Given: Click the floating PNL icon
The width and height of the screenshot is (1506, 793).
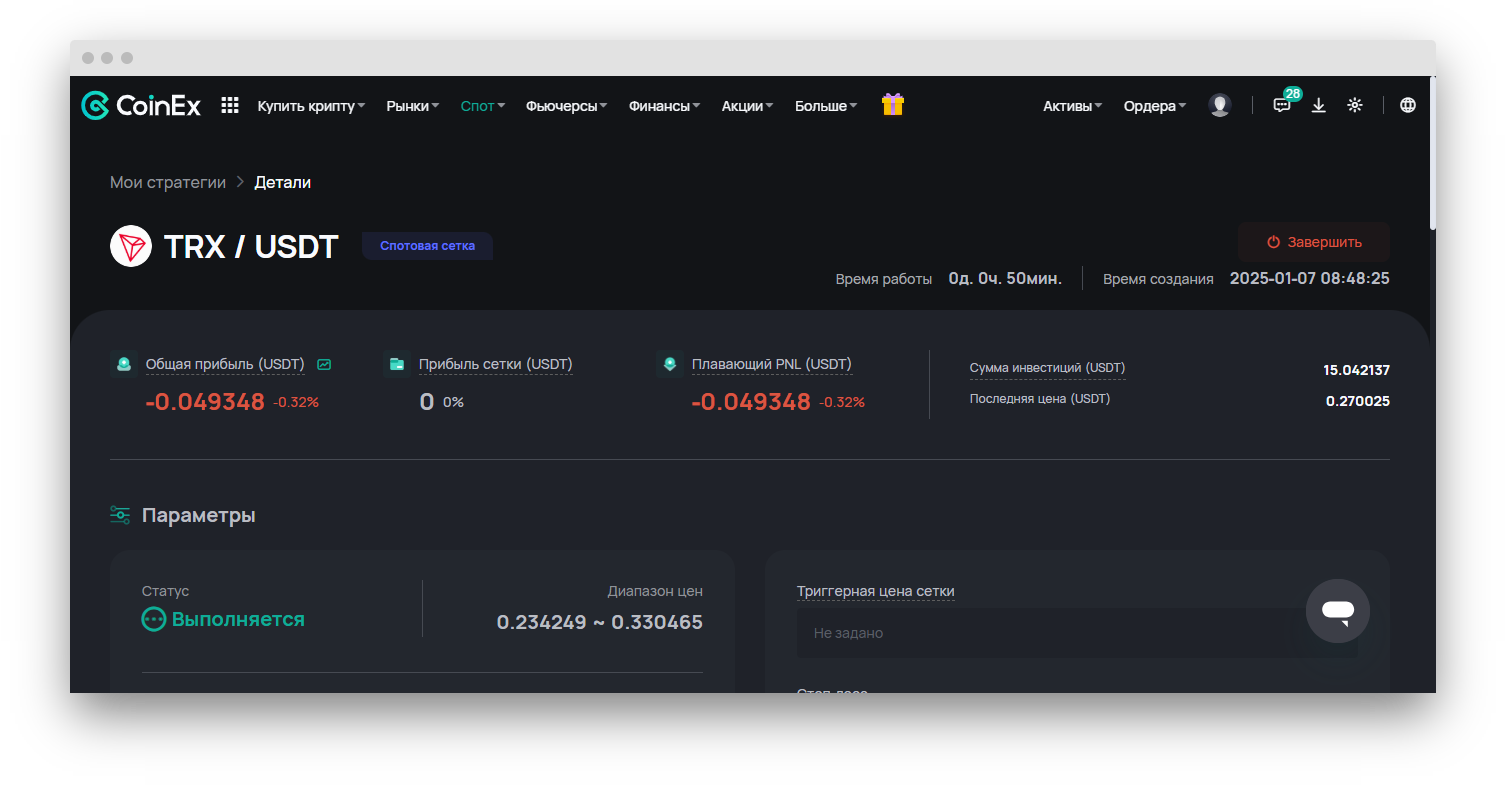Looking at the screenshot, I should click(x=670, y=365).
